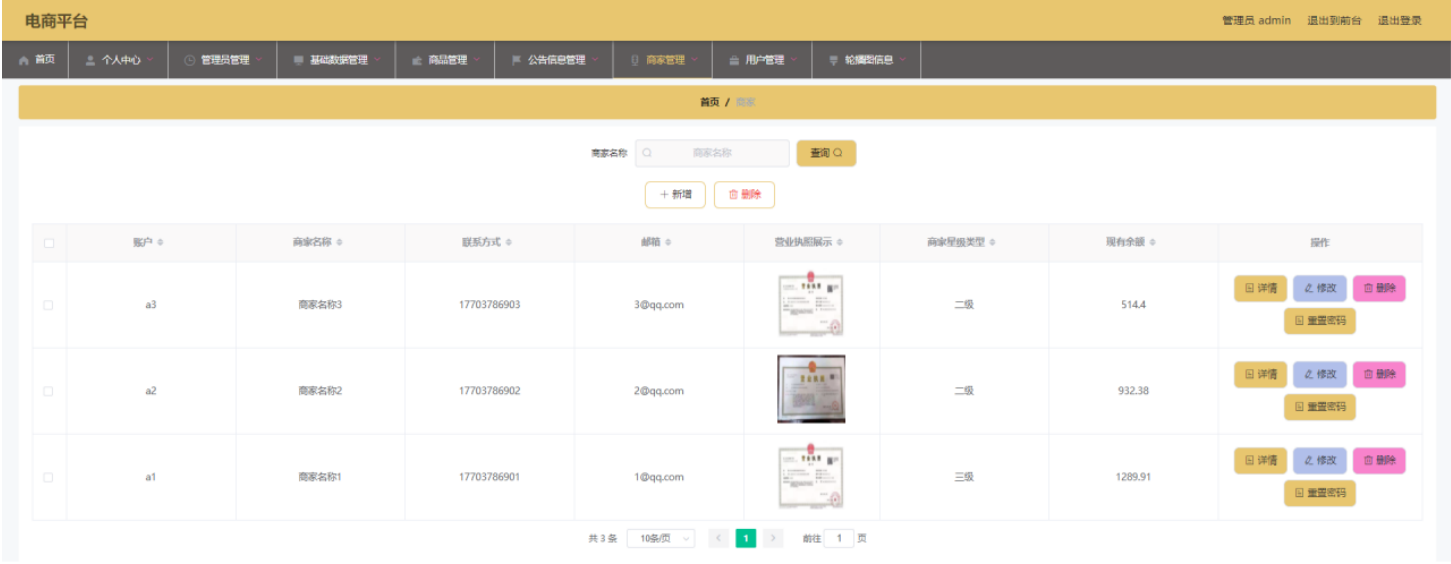The height and width of the screenshot is (564, 1451).
Task: Click the search magnifier in 商家名称 field
Action: tap(647, 153)
